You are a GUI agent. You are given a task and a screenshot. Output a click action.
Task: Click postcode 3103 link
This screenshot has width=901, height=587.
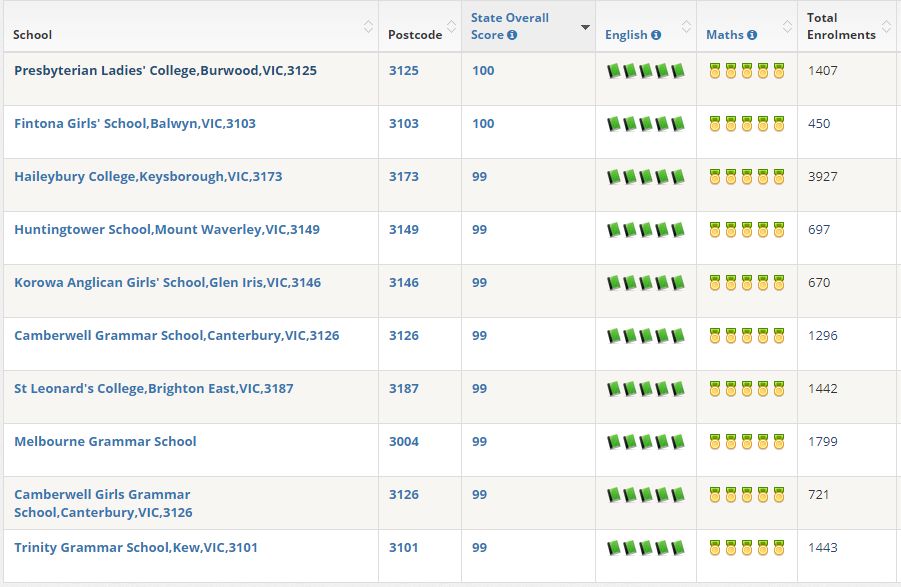403,123
